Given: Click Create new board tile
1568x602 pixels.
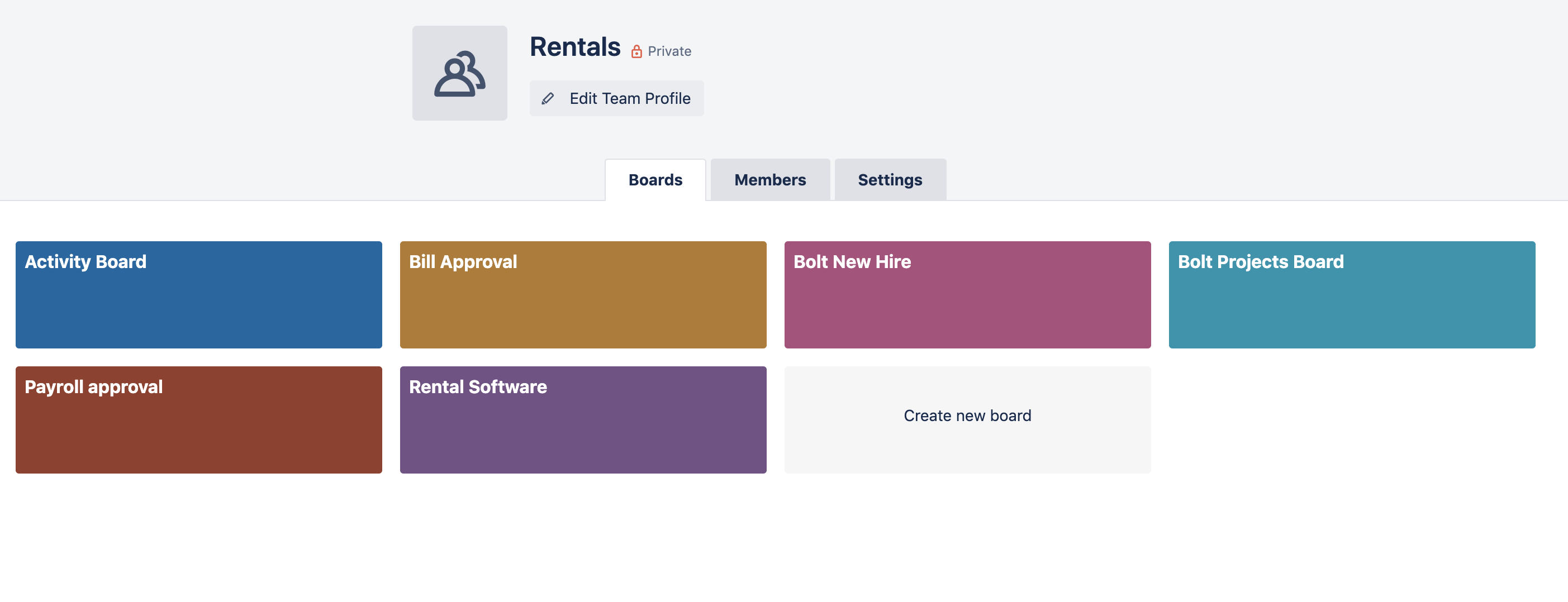Looking at the screenshot, I should [967, 416].
